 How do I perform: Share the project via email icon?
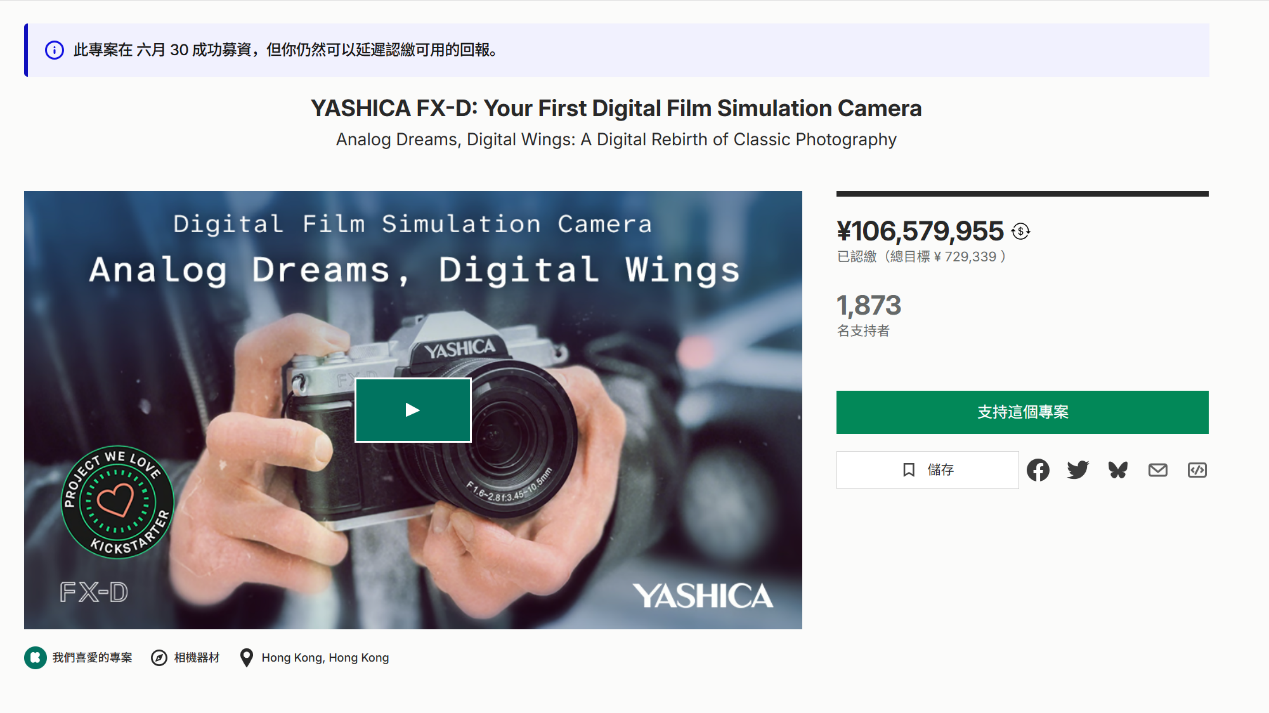coord(1158,470)
